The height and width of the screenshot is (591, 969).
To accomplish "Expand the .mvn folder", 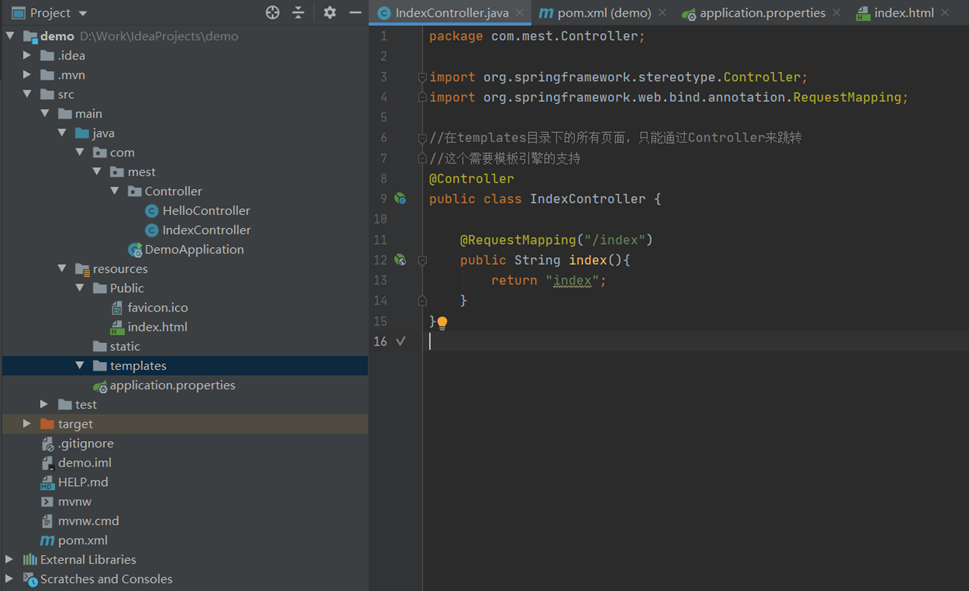I will click(x=27, y=74).
